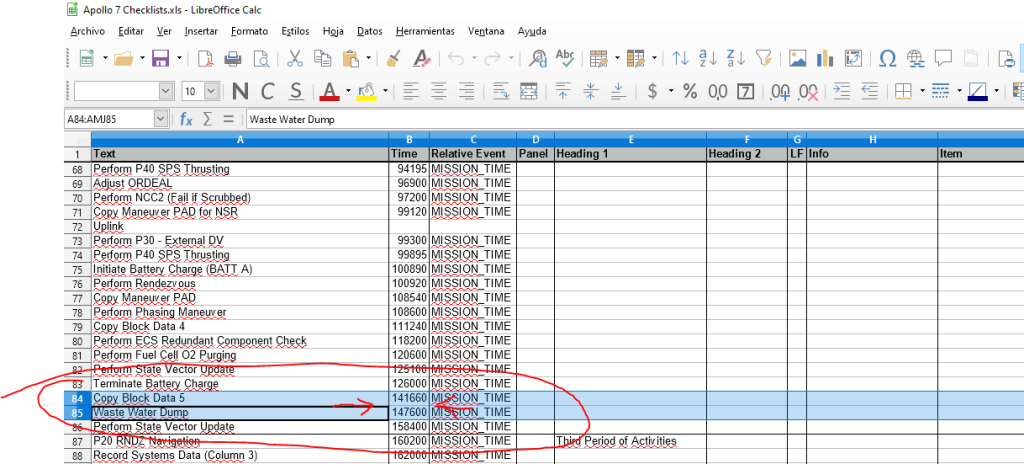This screenshot has width=1024, height=464.
Task: Increase indent icon
Action: click(x=842, y=91)
